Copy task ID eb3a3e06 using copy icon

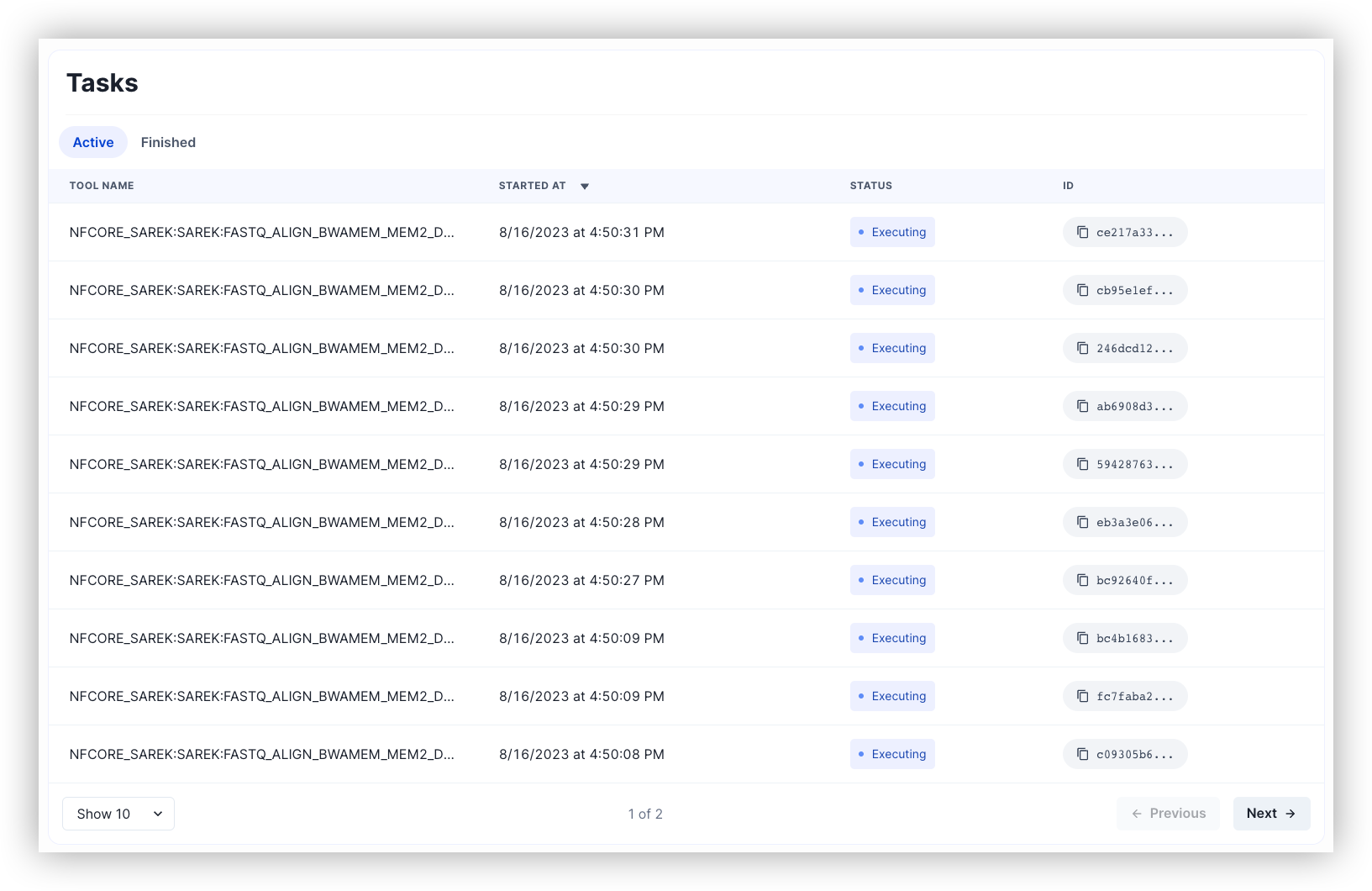point(1082,522)
